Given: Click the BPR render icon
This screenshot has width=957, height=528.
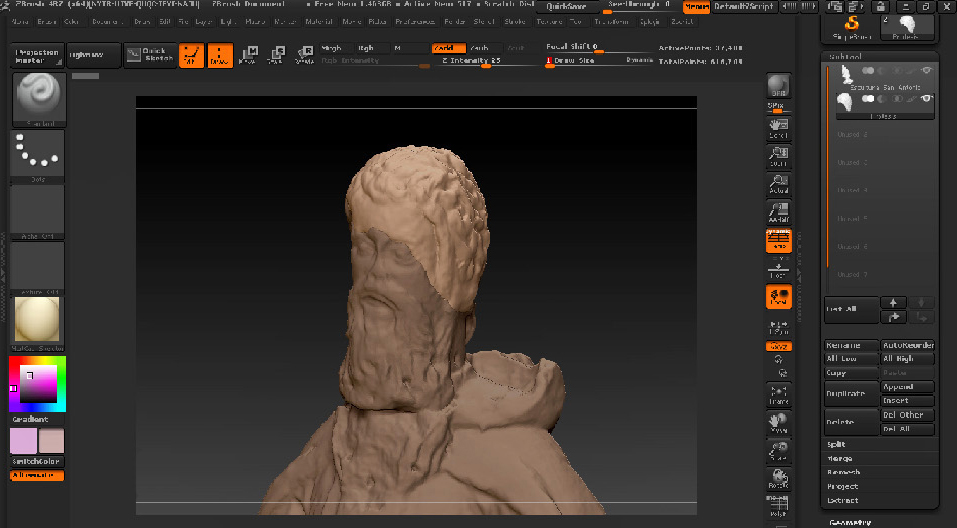Looking at the screenshot, I should (778, 86).
